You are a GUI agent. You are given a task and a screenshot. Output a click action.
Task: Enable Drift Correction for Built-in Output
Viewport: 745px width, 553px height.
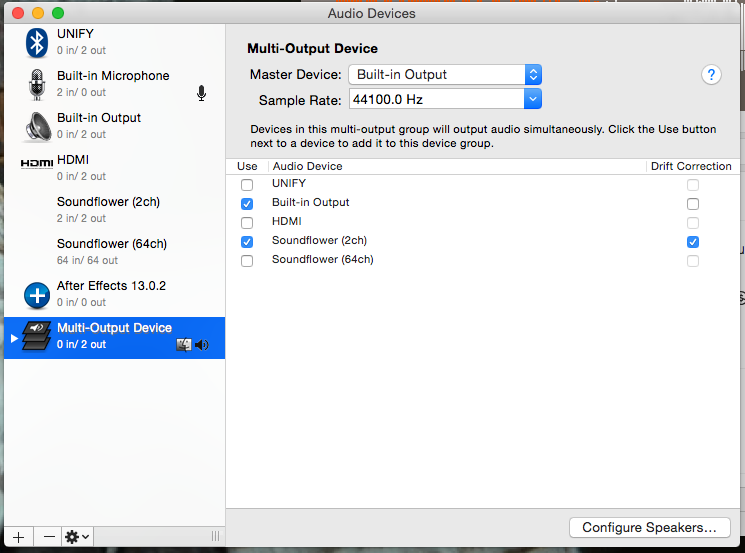click(693, 203)
